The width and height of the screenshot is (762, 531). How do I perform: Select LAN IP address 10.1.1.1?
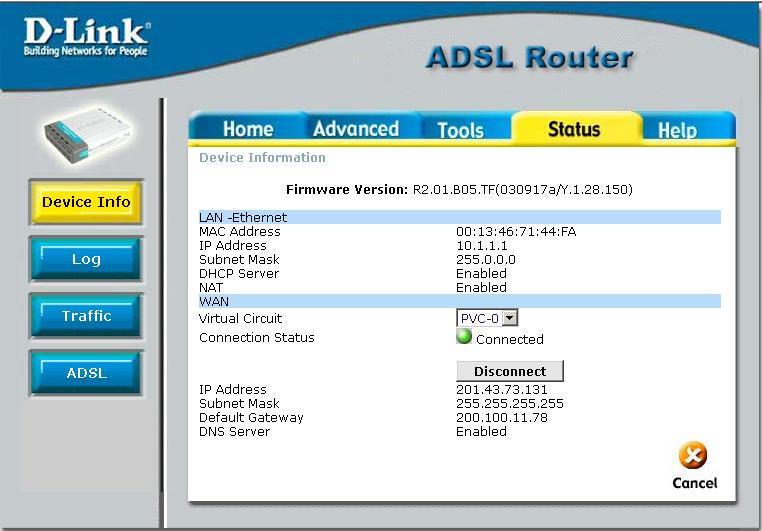coord(482,246)
